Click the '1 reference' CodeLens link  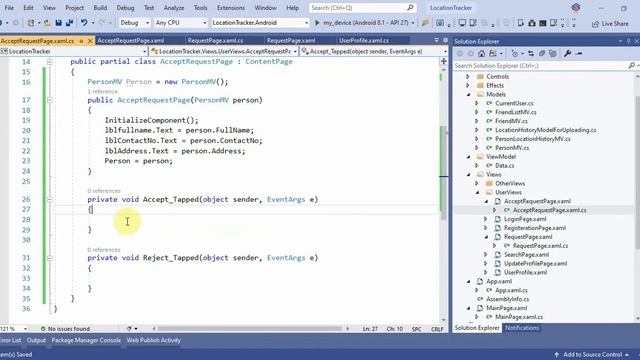(x=102, y=91)
